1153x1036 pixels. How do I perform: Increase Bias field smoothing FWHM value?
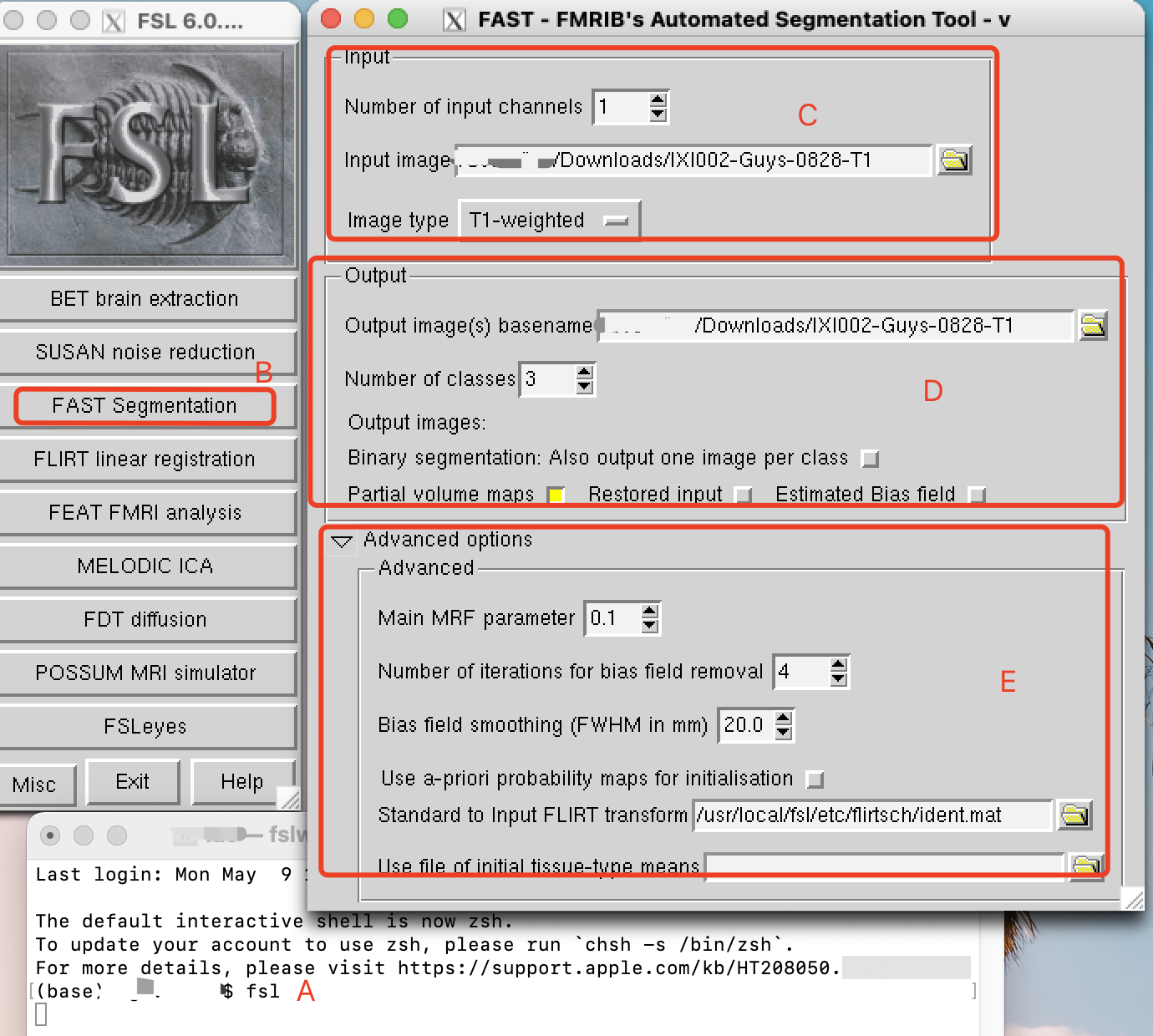point(783,718)
